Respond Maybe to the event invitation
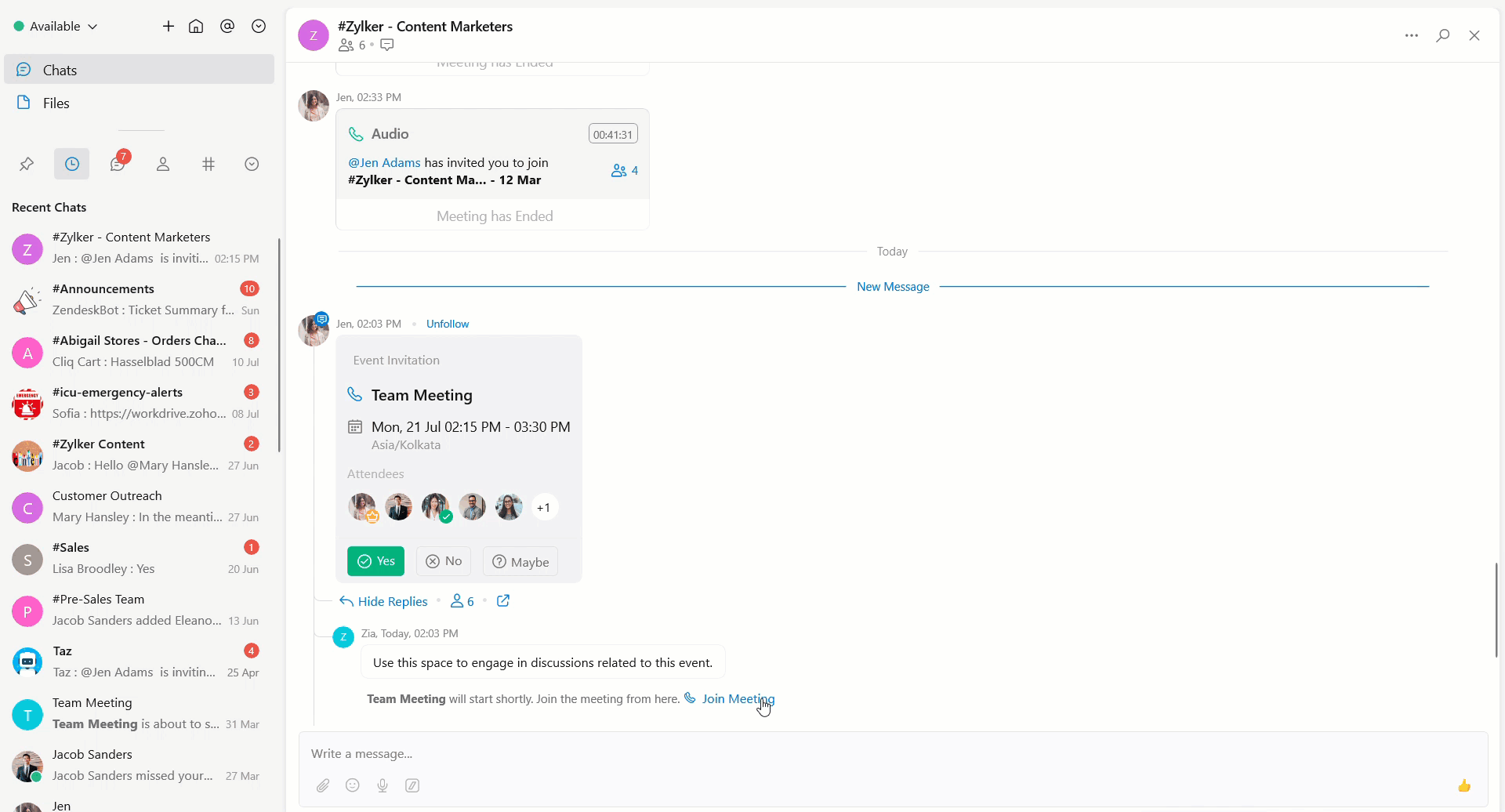1505x812 pixels. (520, 561)
